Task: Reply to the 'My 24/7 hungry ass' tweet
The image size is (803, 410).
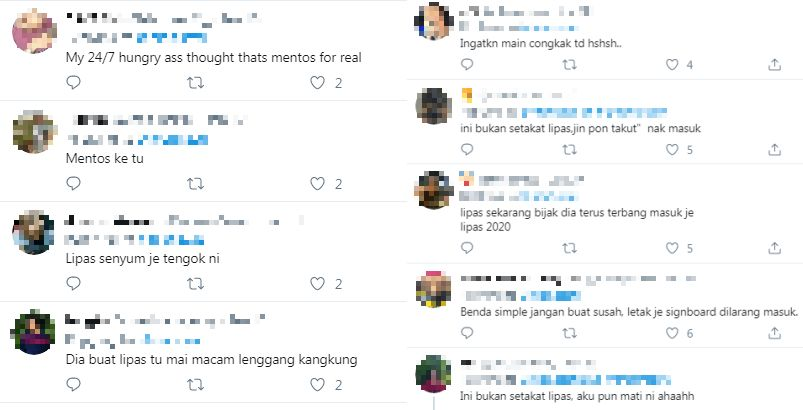Action: tap(74, 82)
